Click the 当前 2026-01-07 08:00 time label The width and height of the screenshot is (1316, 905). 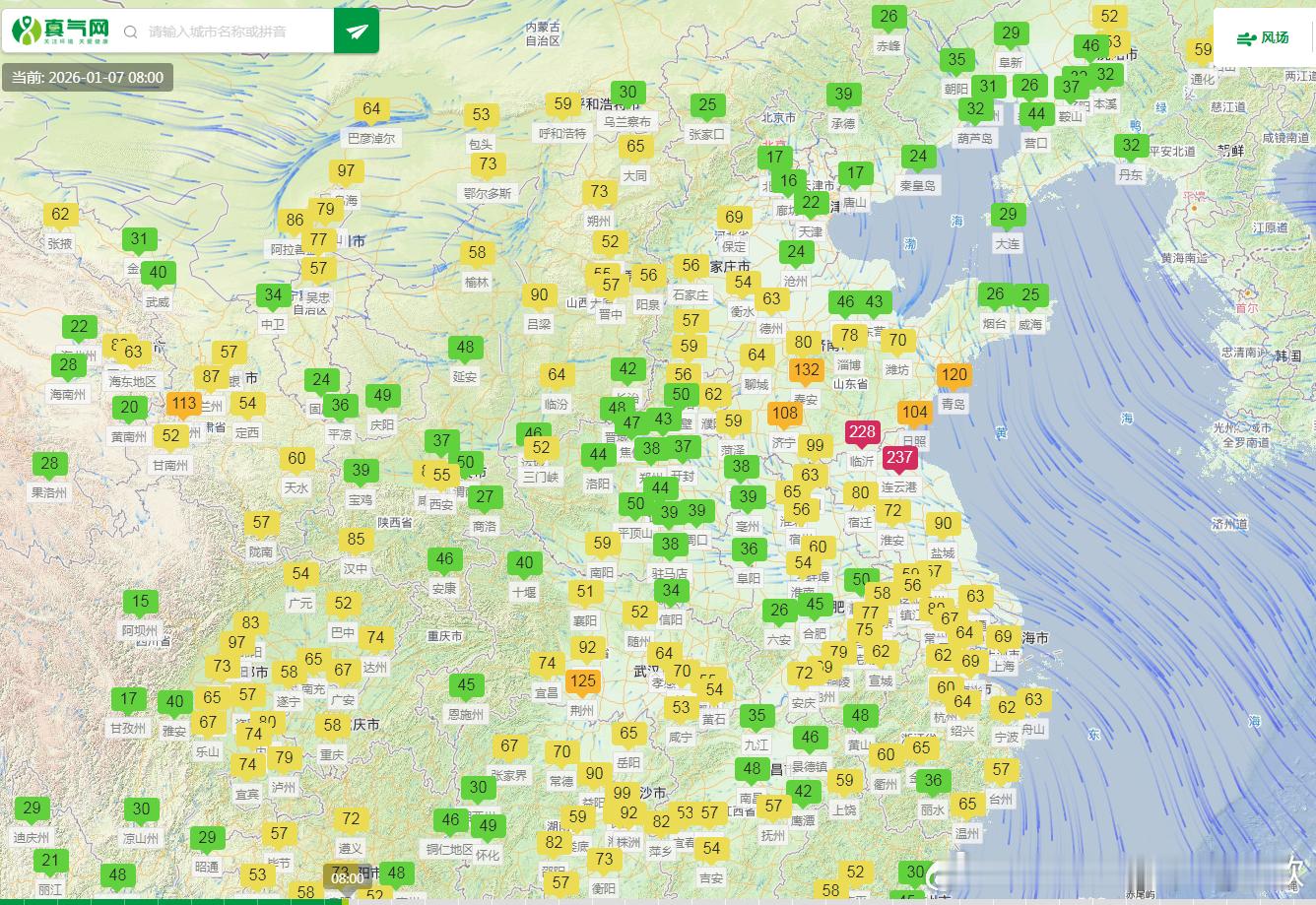pos(88,77)
